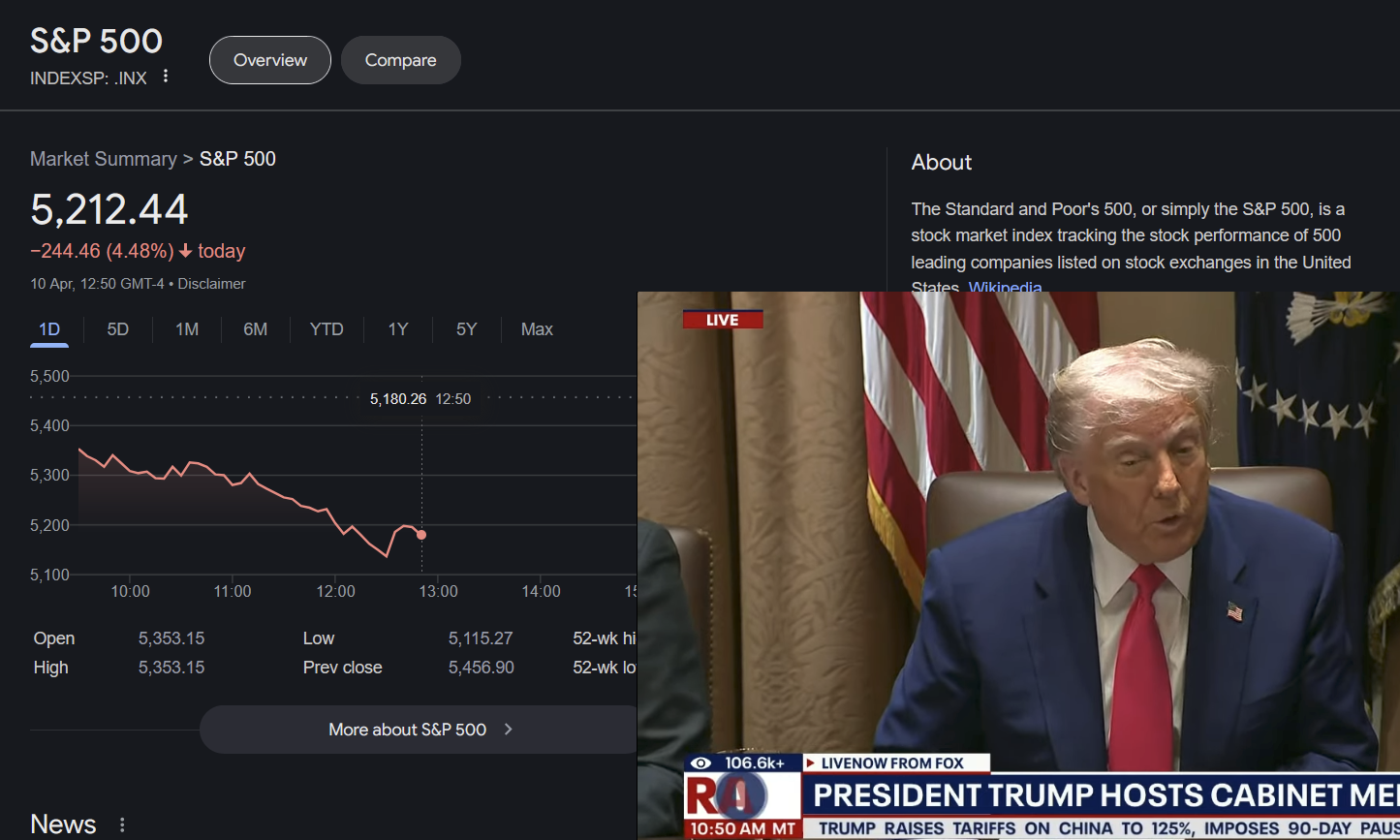Click the S&P 500 page title
1400x840 pixels.
pyautogui.click(x=96, y=41)
